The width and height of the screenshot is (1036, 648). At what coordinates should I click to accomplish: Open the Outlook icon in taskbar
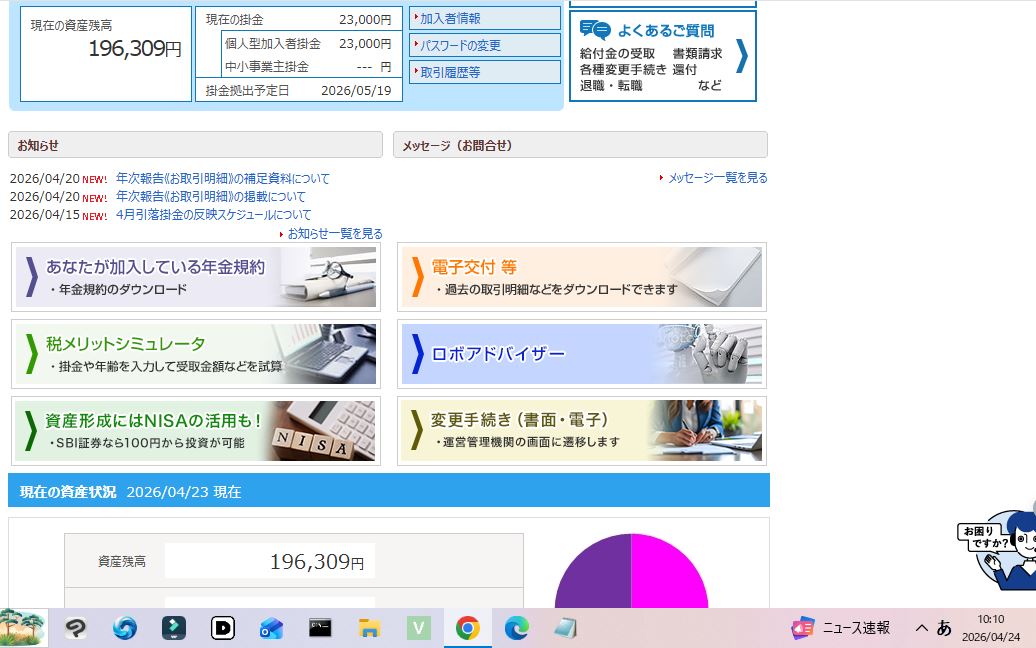[x=271, y=628]
